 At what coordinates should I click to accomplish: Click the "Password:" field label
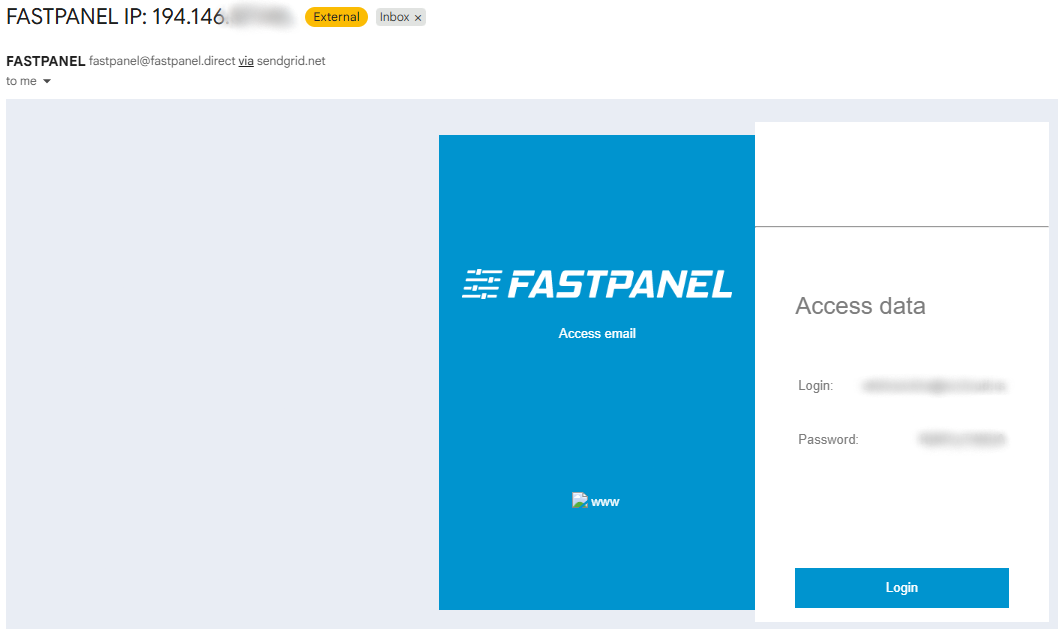click(x=828, y=439)
